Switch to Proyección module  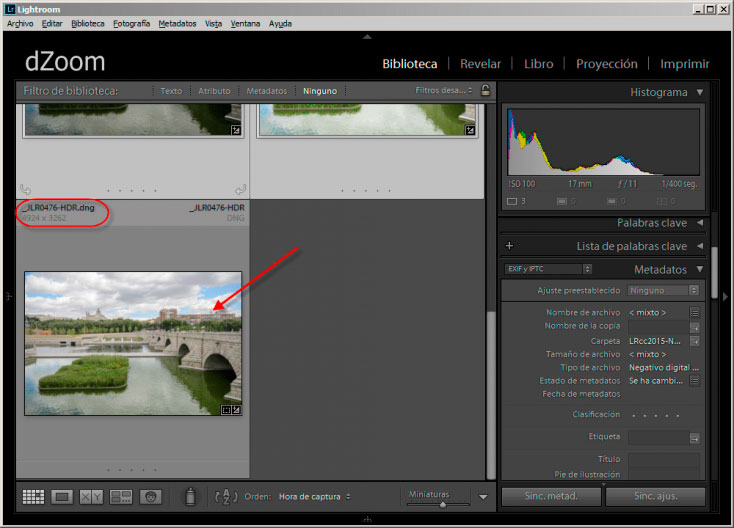607,64
